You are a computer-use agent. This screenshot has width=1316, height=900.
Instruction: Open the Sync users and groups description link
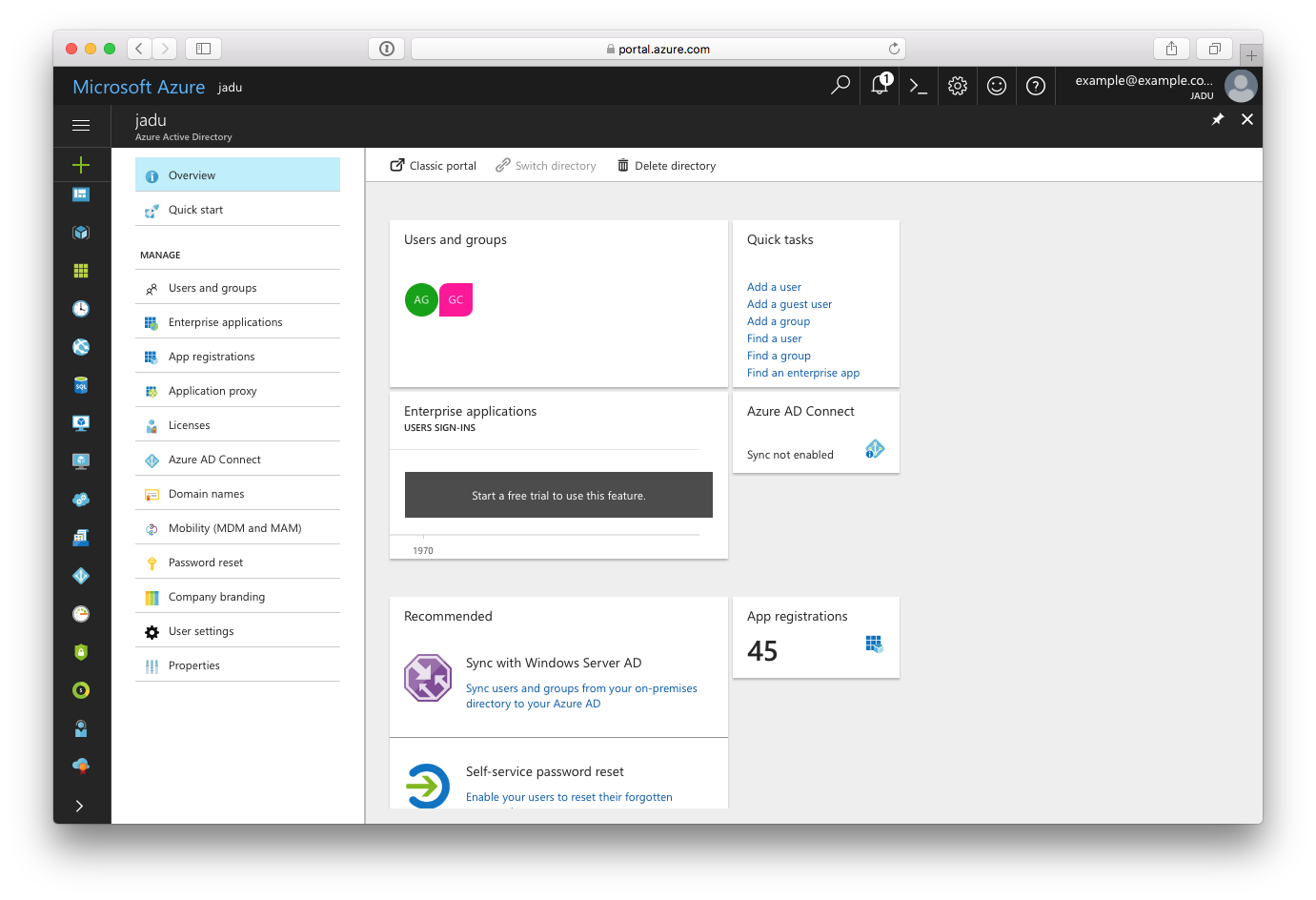(581, 696)
